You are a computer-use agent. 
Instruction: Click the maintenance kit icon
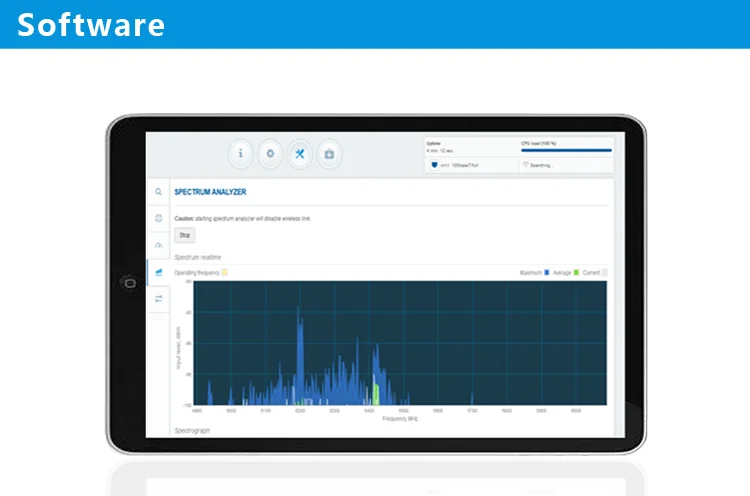click(330, 154)
